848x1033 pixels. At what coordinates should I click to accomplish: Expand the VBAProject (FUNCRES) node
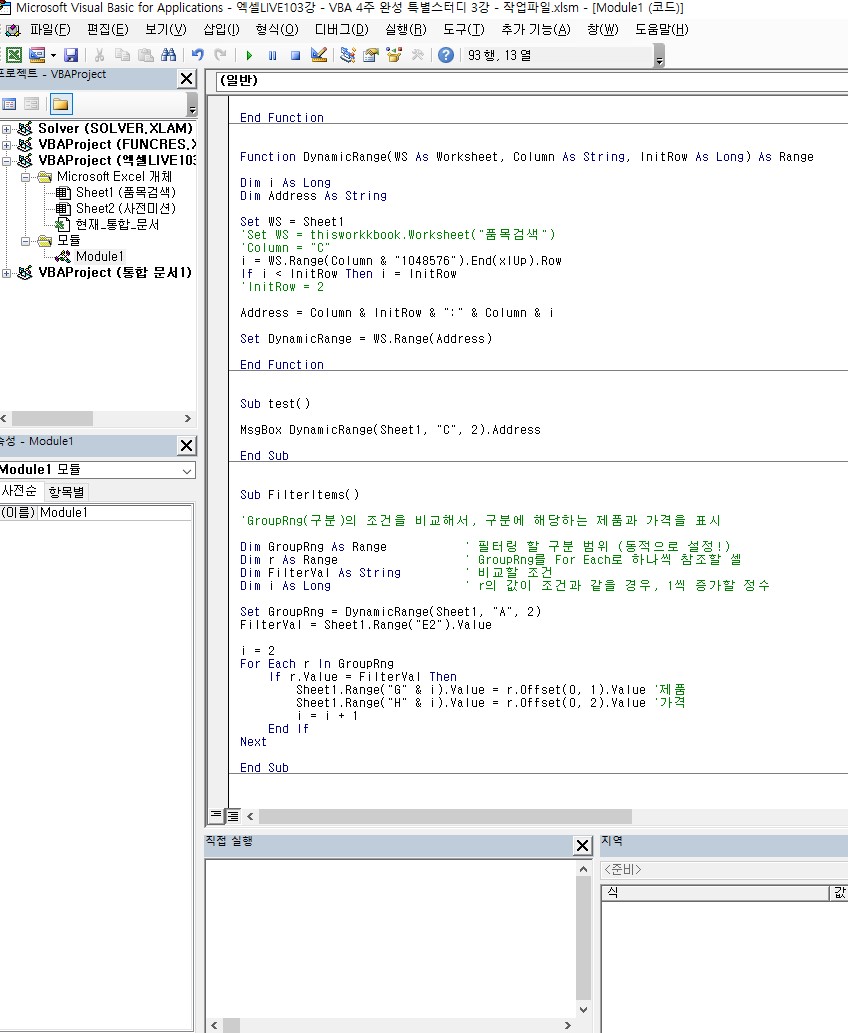pyautogui.click(x=7, y=145)
